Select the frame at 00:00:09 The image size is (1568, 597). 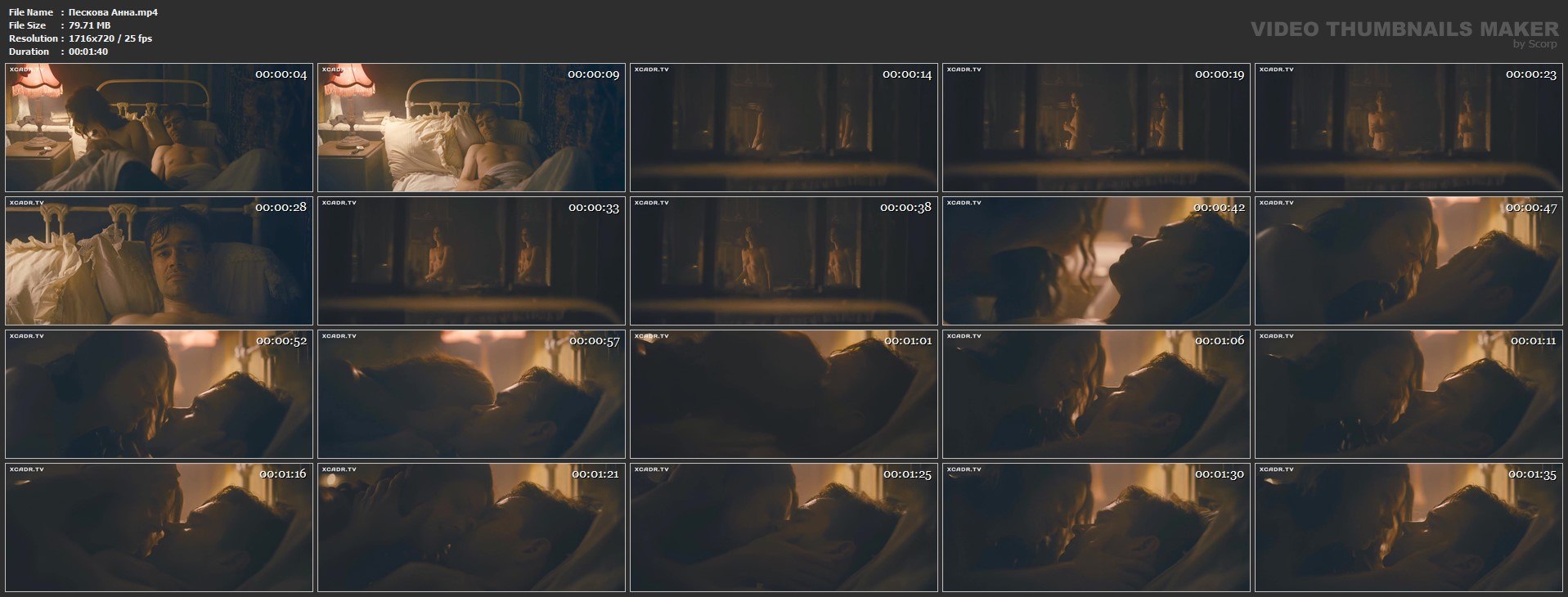pos(471,128)
